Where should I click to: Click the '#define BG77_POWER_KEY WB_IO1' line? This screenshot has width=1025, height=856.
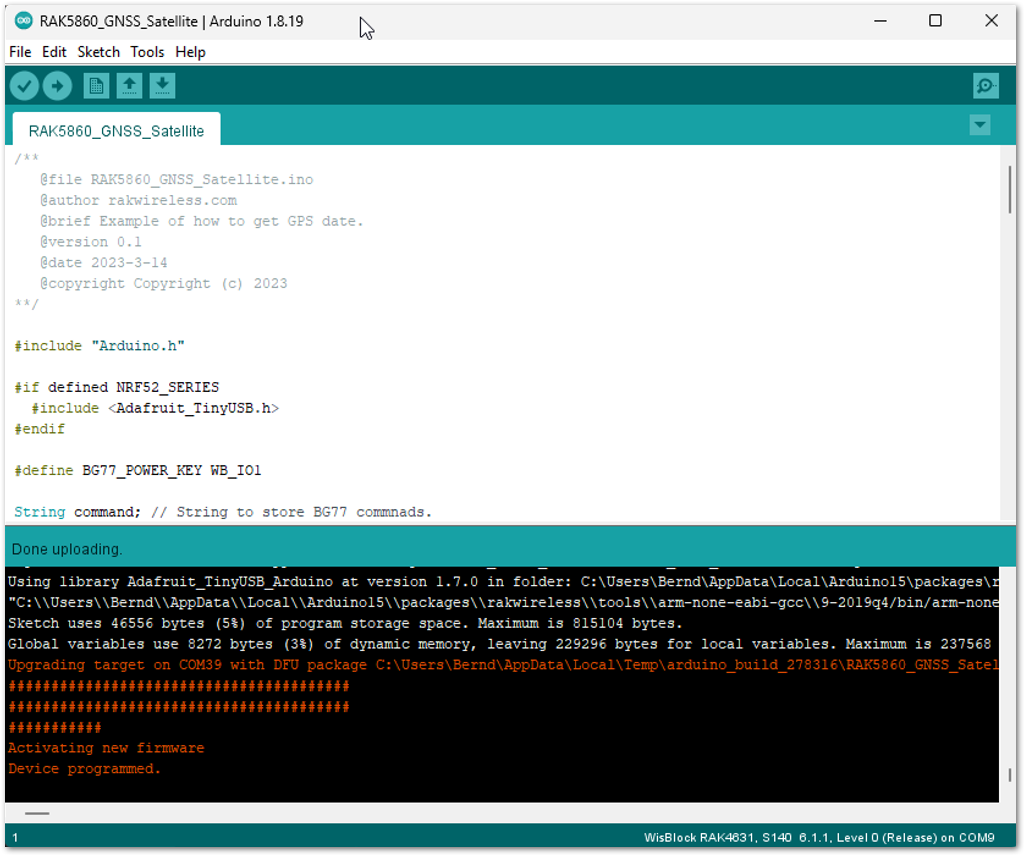pyautogui.click(x=138, y=471)
